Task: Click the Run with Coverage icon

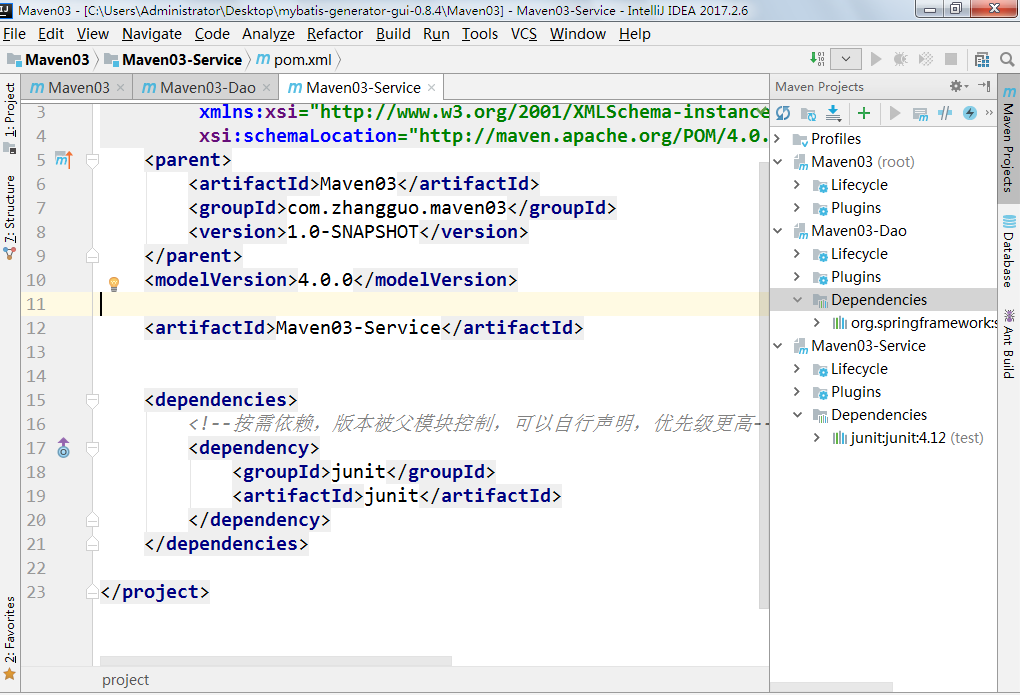Action: 926,59
